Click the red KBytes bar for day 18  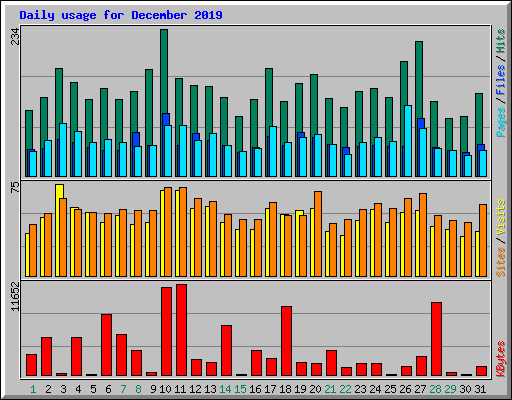tap(286, 341)
